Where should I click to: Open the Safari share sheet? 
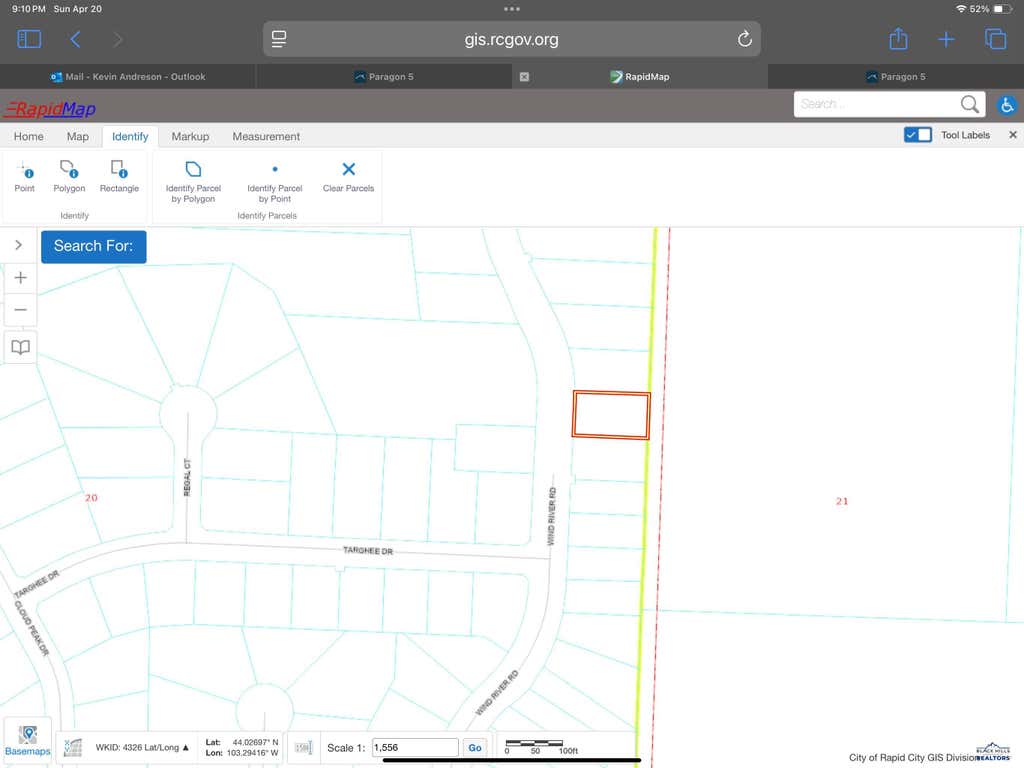[899, 39]
